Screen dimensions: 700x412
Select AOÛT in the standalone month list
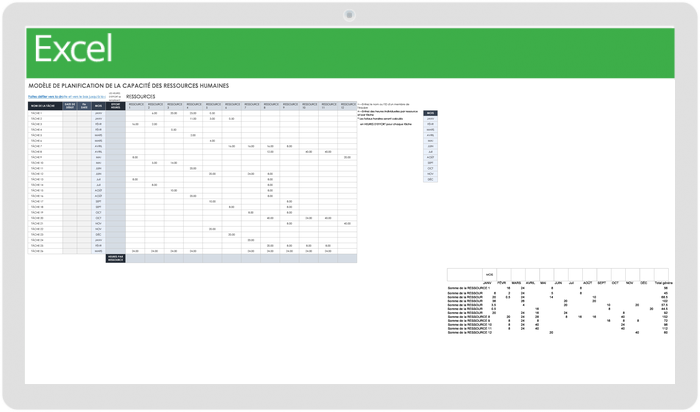tap(430, 157)
